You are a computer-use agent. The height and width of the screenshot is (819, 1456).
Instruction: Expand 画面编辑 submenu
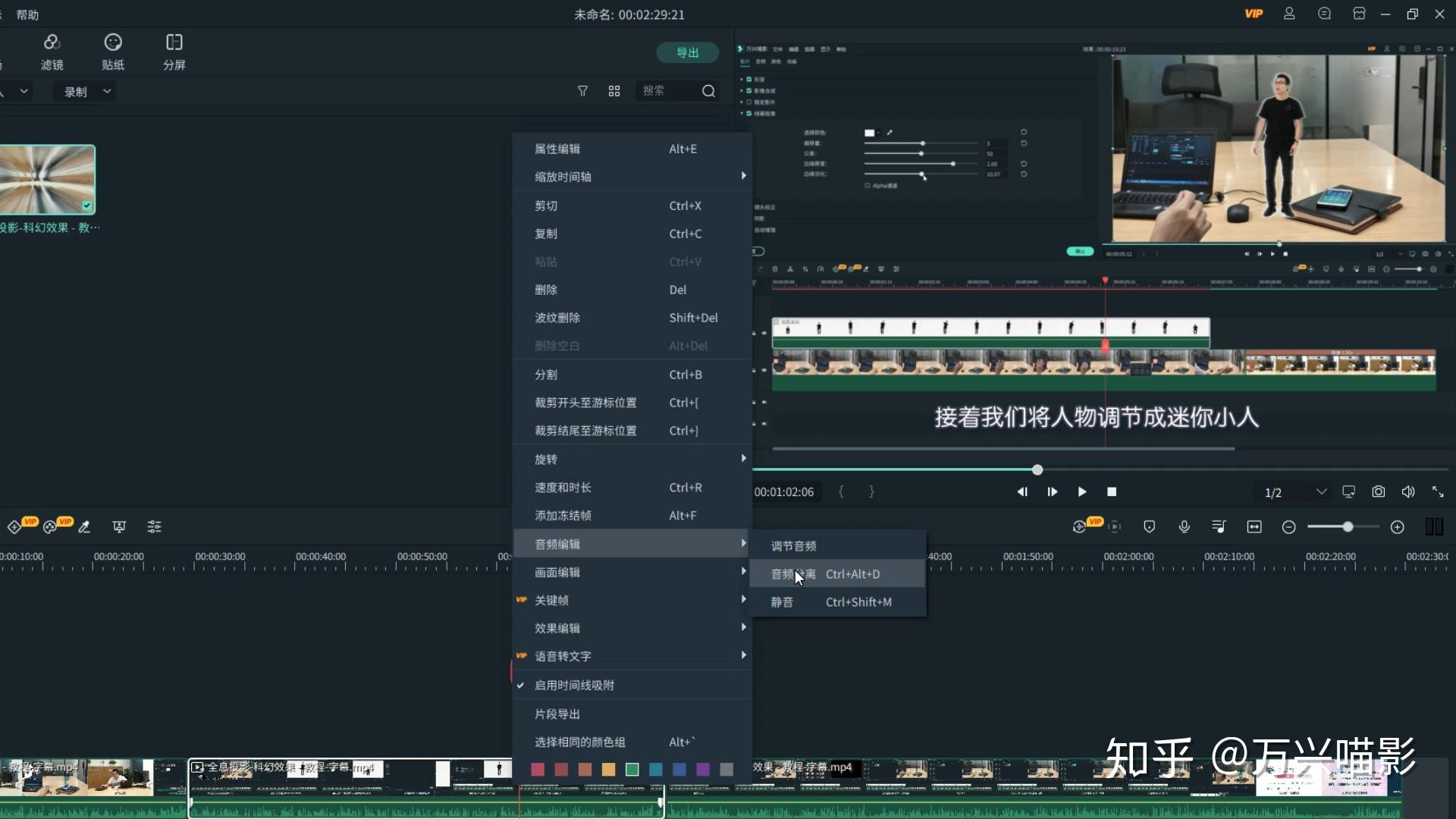(x=632, y=572)
